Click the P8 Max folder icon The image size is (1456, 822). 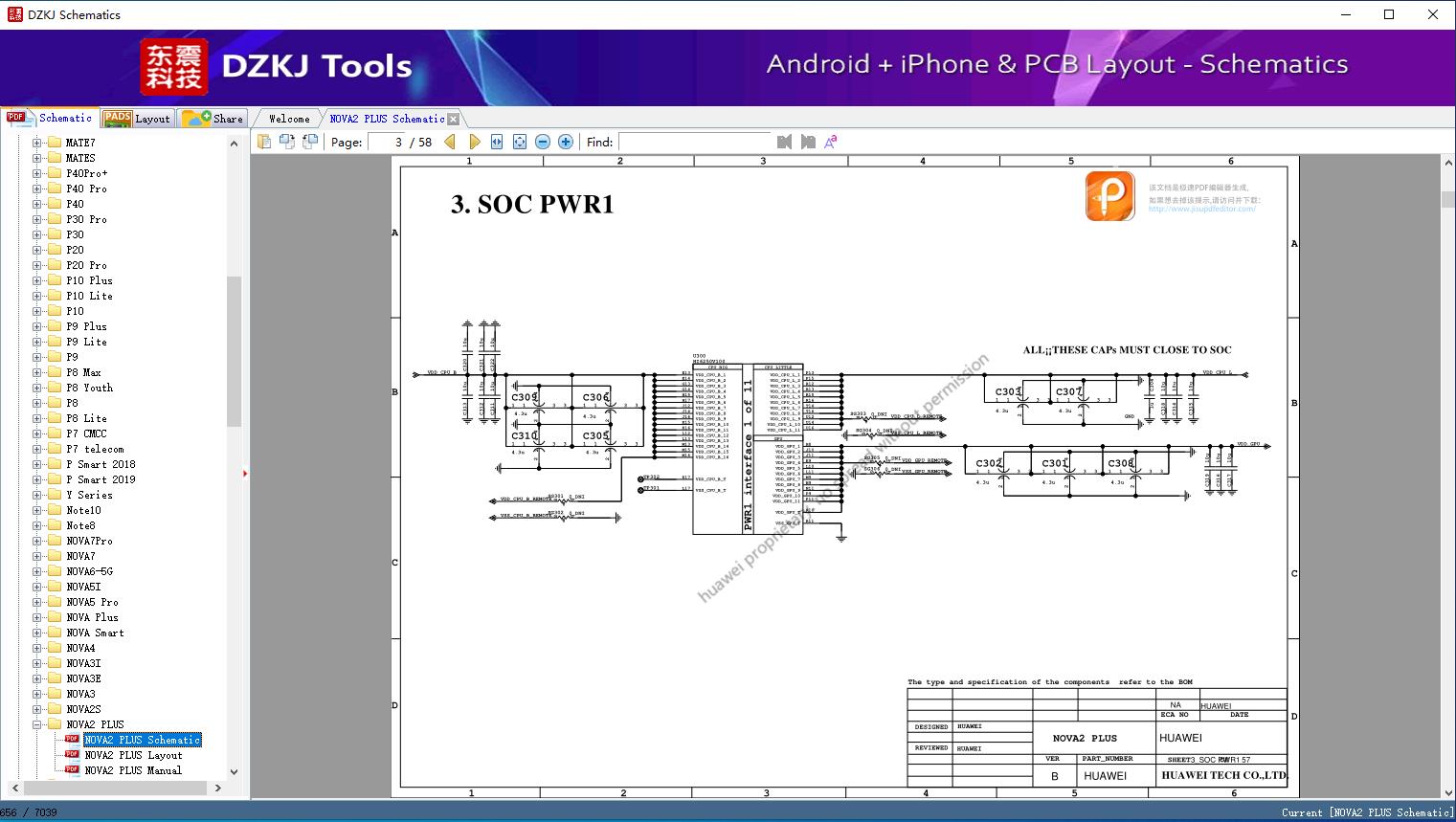click(55, 372)
